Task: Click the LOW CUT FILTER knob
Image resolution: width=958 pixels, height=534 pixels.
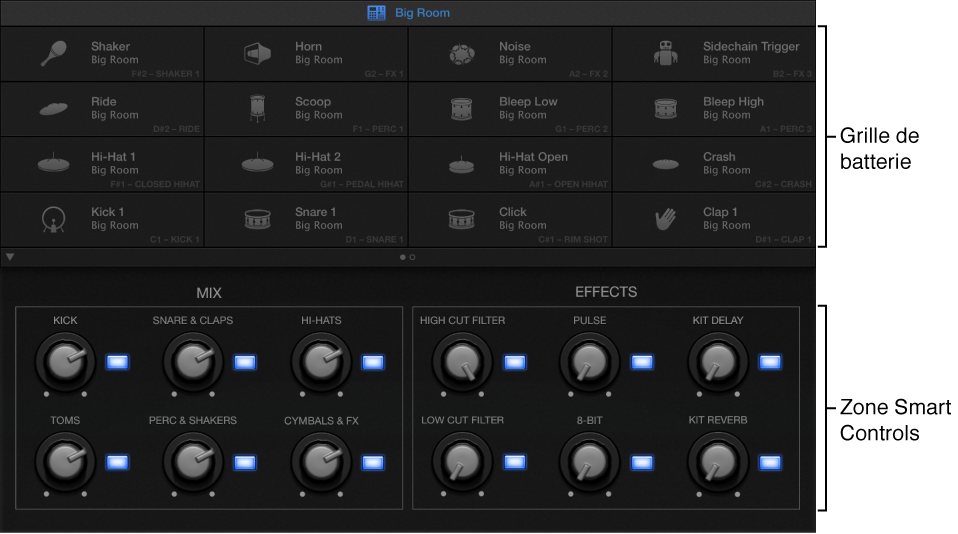Action: (x=463, y=462)
